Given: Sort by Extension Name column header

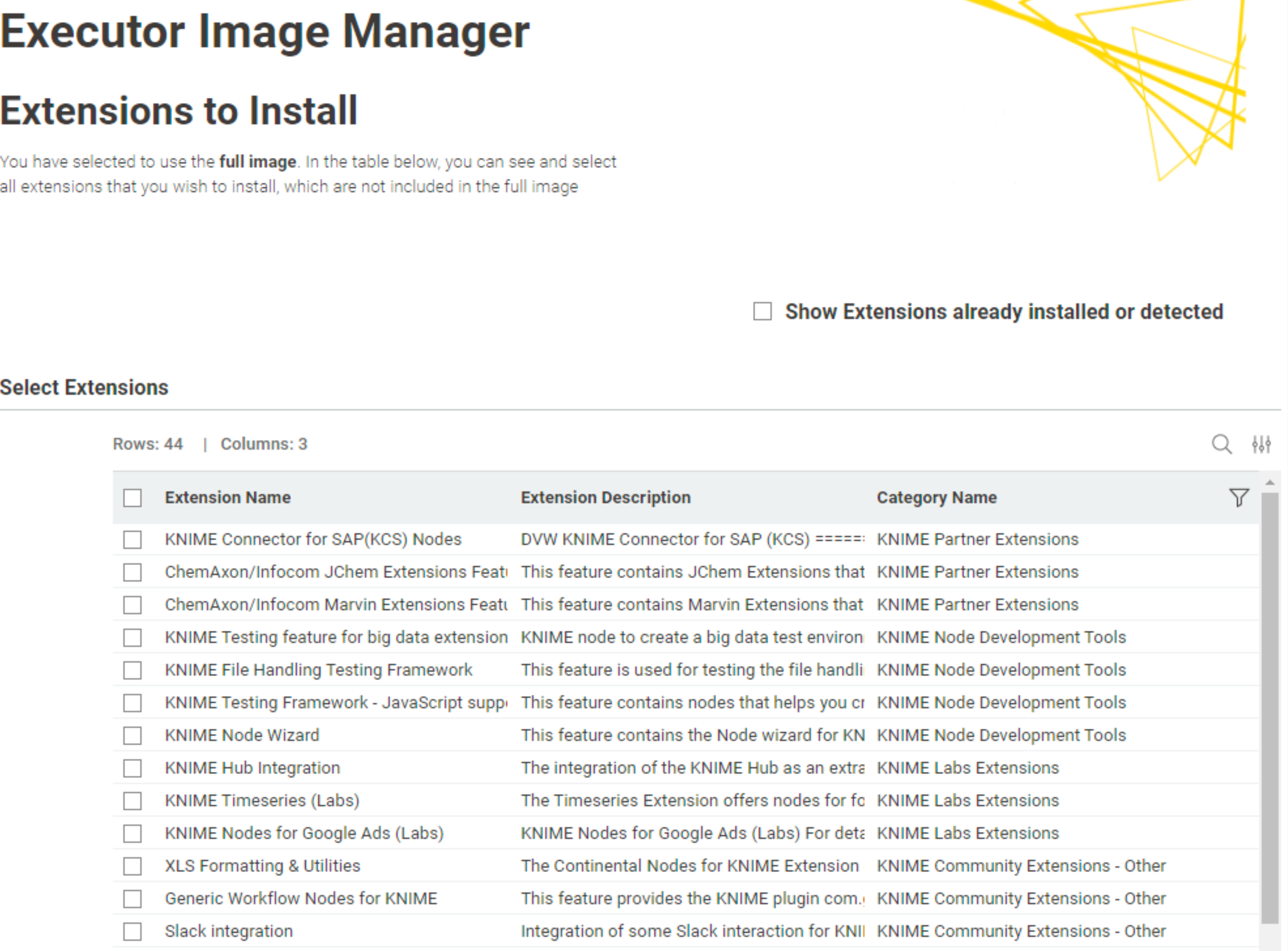Looking at the screenshot, I should tap(228, 497).
